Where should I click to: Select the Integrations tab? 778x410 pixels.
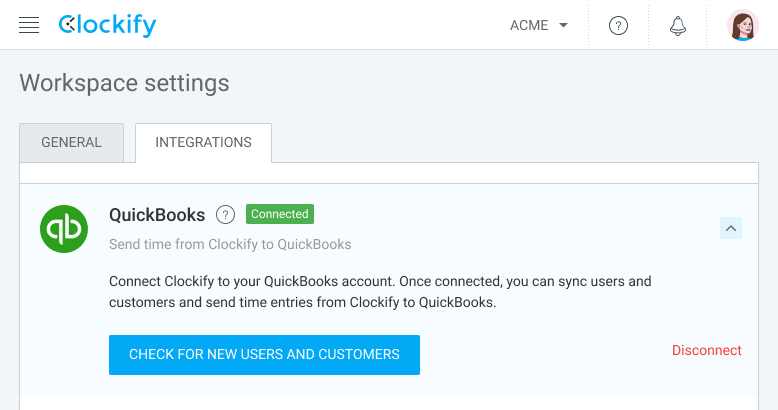click(x=203, y=142)
